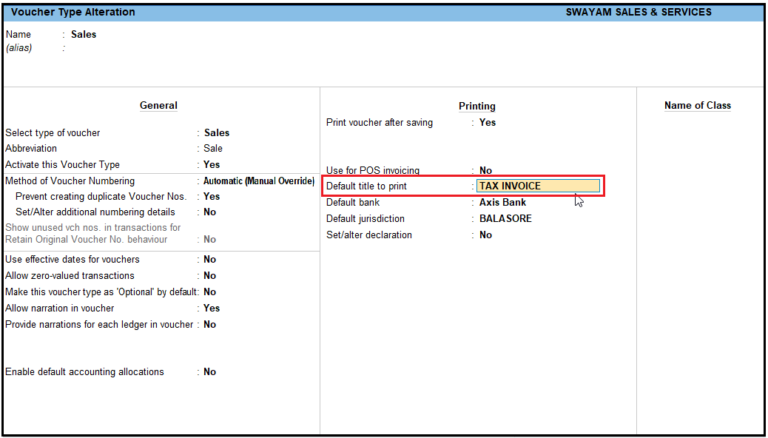Click the Prevent creating duplicate Voucher Nos. label
The width and height of the screenshot is (768, 438).
[x=101, y=196]
